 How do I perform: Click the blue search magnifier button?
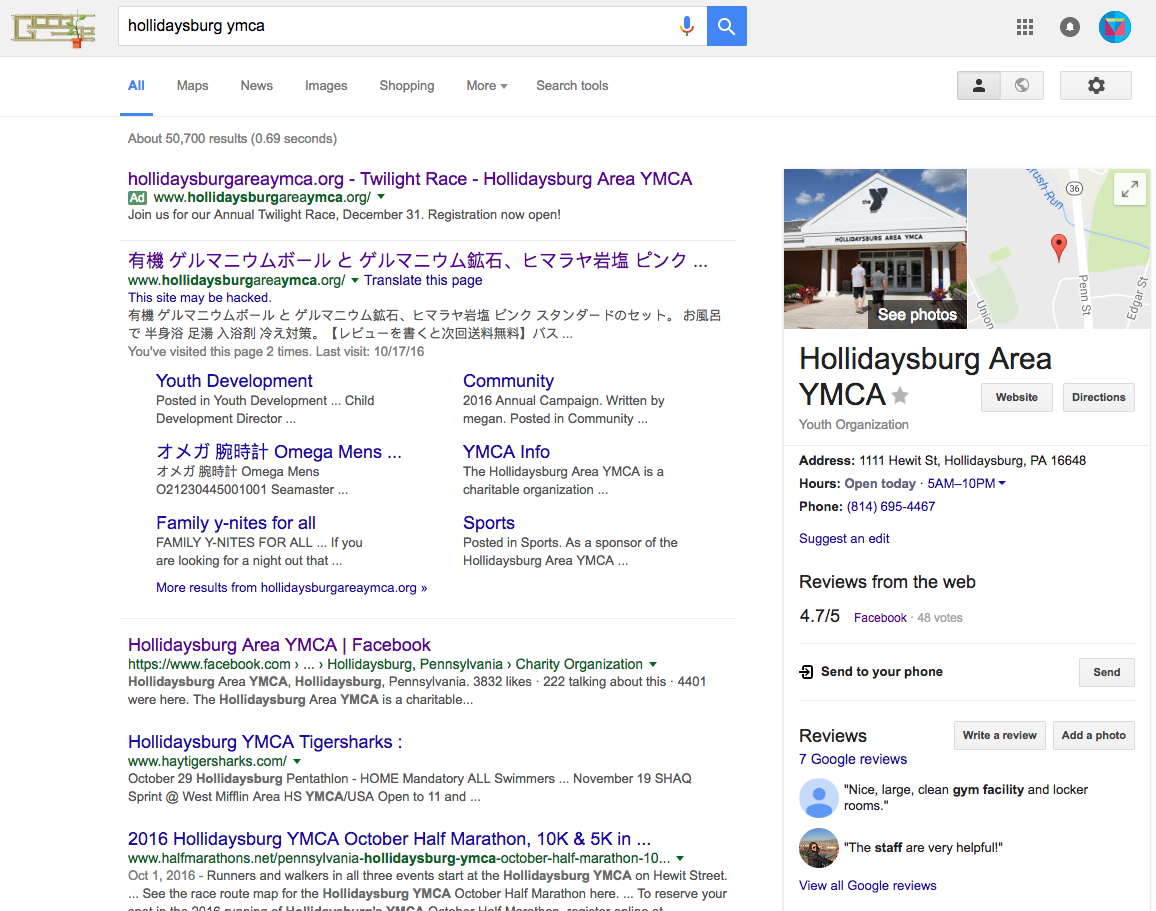(727, 27)
